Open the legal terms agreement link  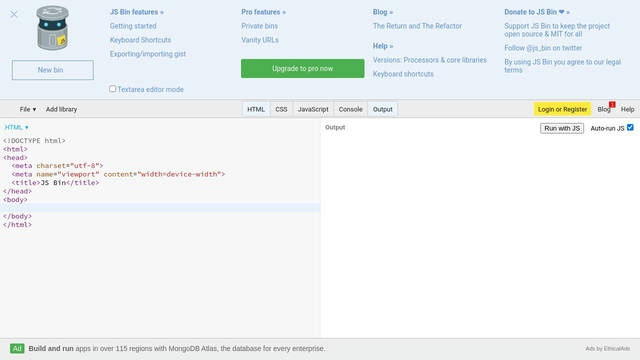(562, 66)
